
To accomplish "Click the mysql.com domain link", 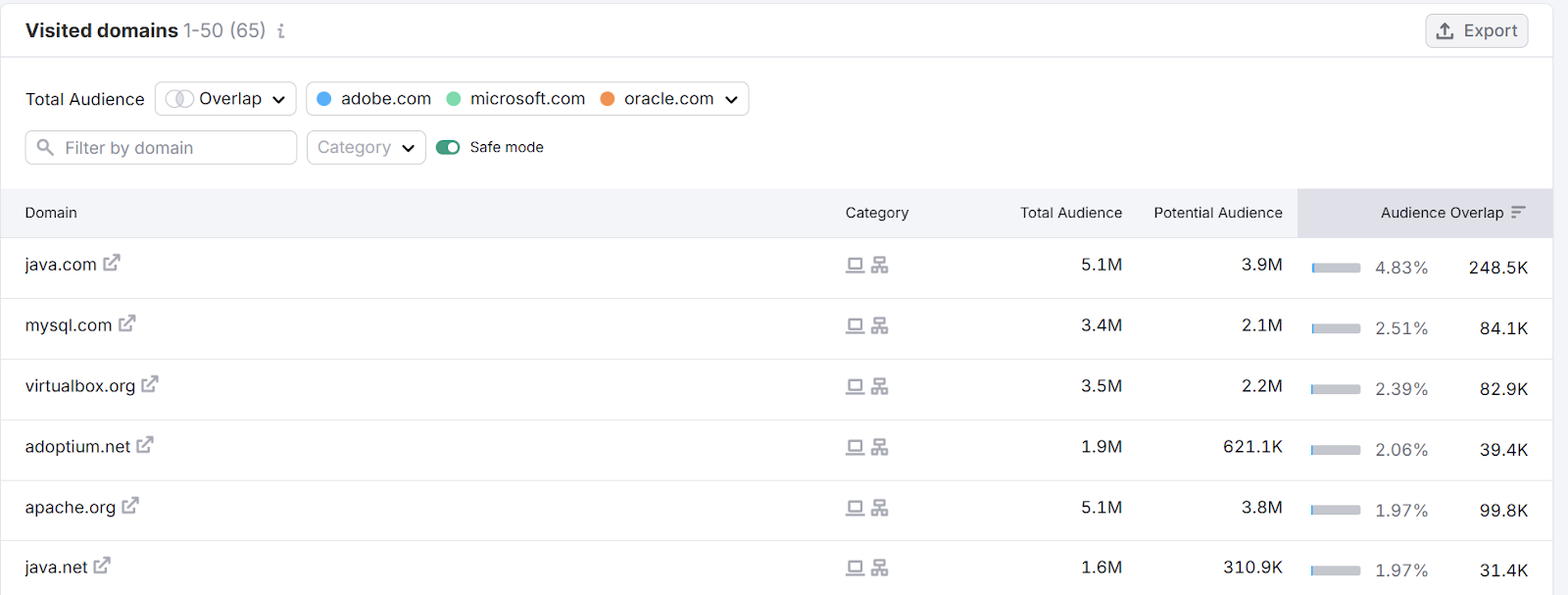I will pyautogui.click(x=69, y=325).
